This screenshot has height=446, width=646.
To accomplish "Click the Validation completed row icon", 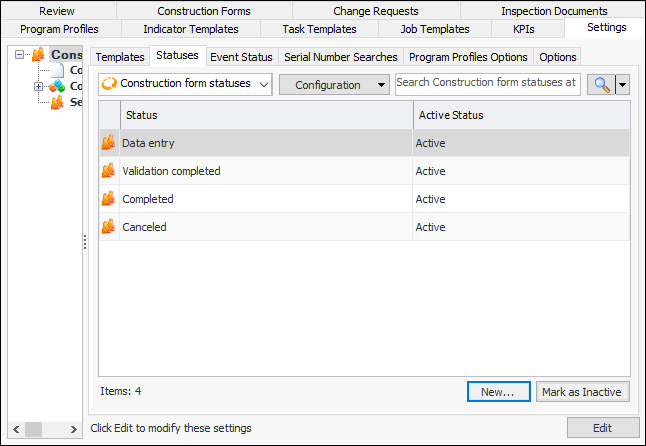I will pos(108,171).
